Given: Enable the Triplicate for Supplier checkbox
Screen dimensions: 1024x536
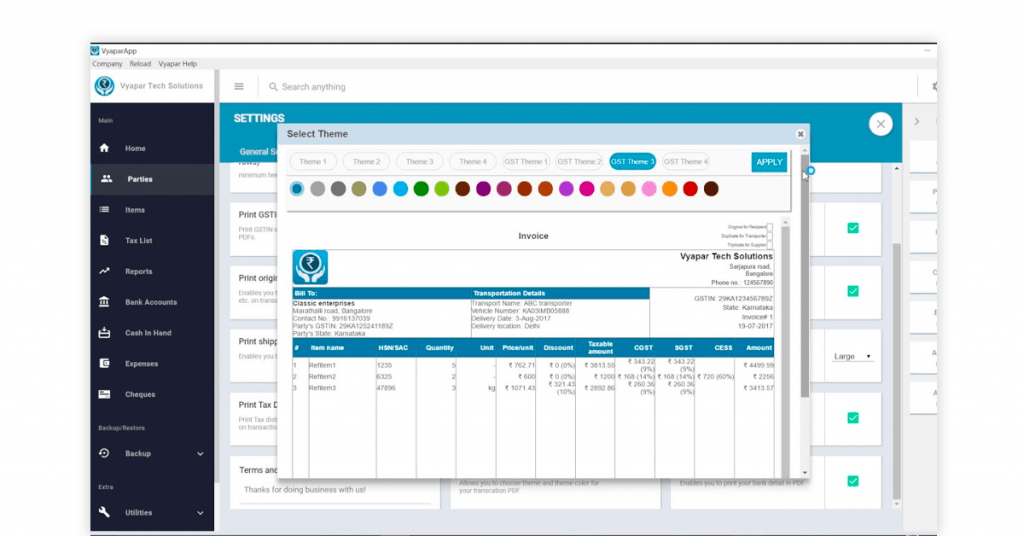Looking at the screenshot, I should click(769, 244).
